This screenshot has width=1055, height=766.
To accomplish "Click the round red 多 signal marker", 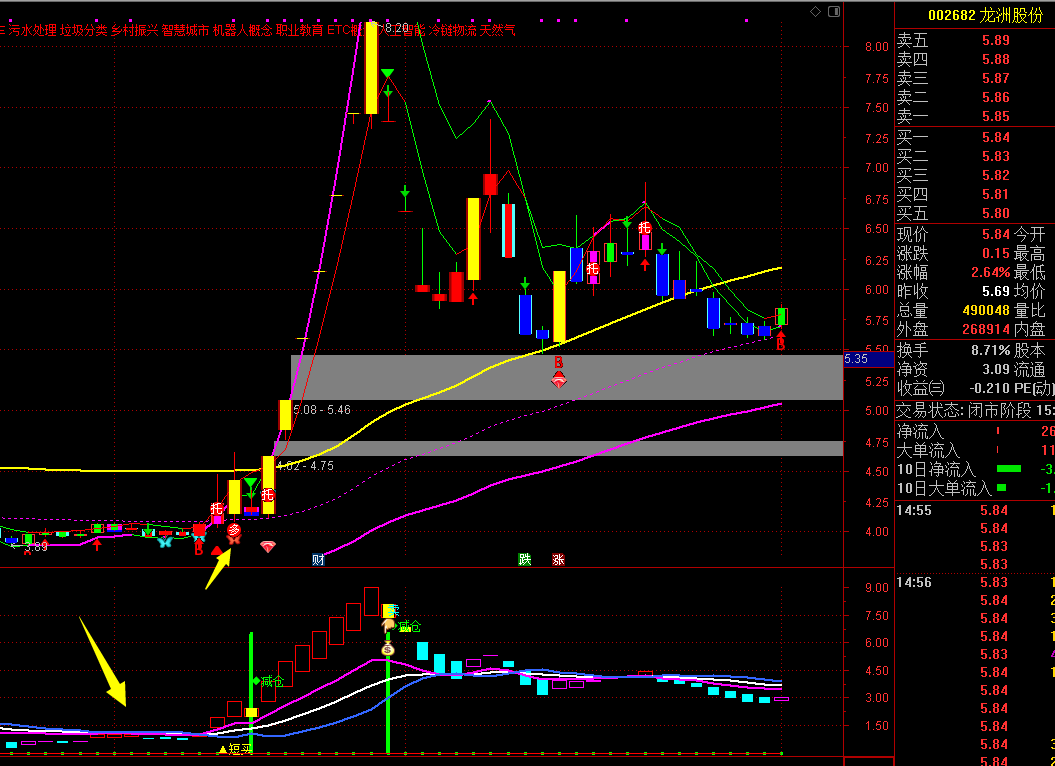I will coord(233,529).
